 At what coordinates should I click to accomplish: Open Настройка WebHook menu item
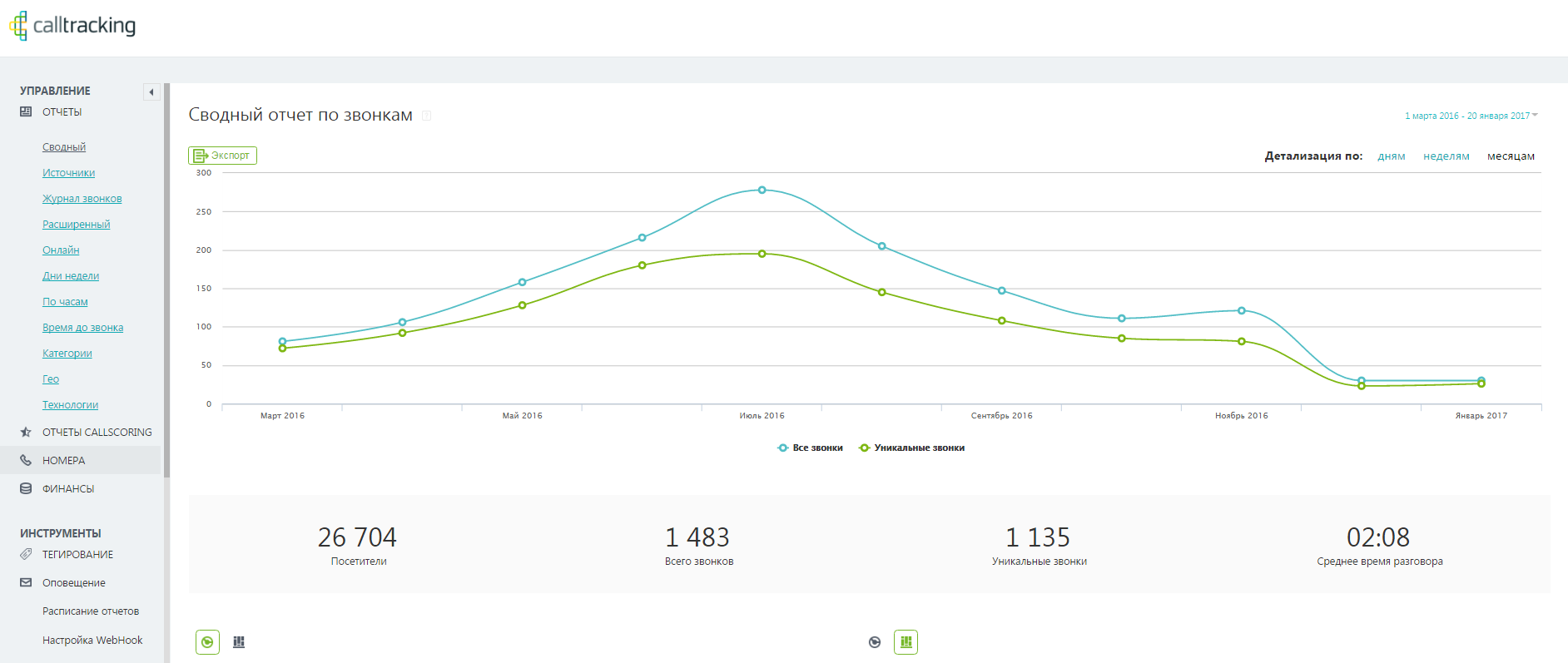[92, 641]
